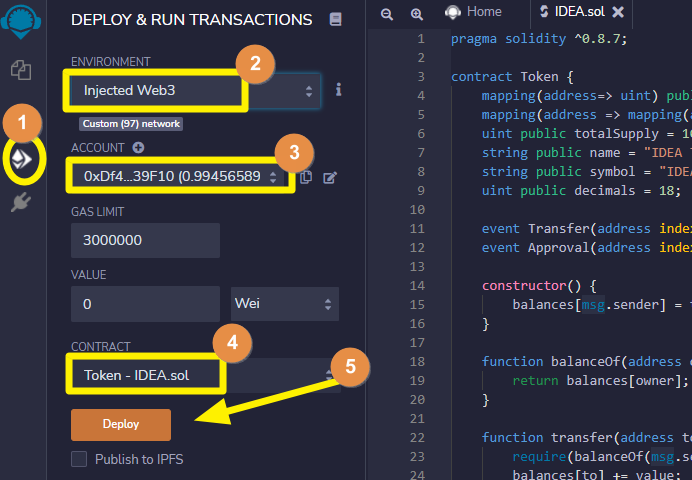This screenshot has height=480, width=692.
Task: Click the pragma solidity line of code
Action: 539,39
